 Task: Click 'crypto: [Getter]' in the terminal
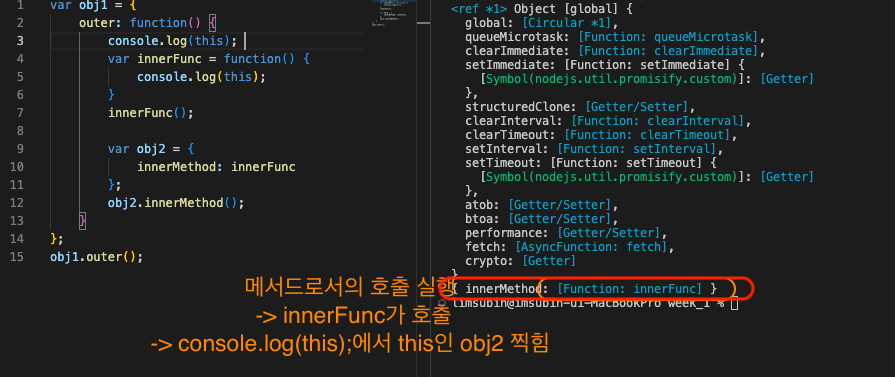[520, 260]
